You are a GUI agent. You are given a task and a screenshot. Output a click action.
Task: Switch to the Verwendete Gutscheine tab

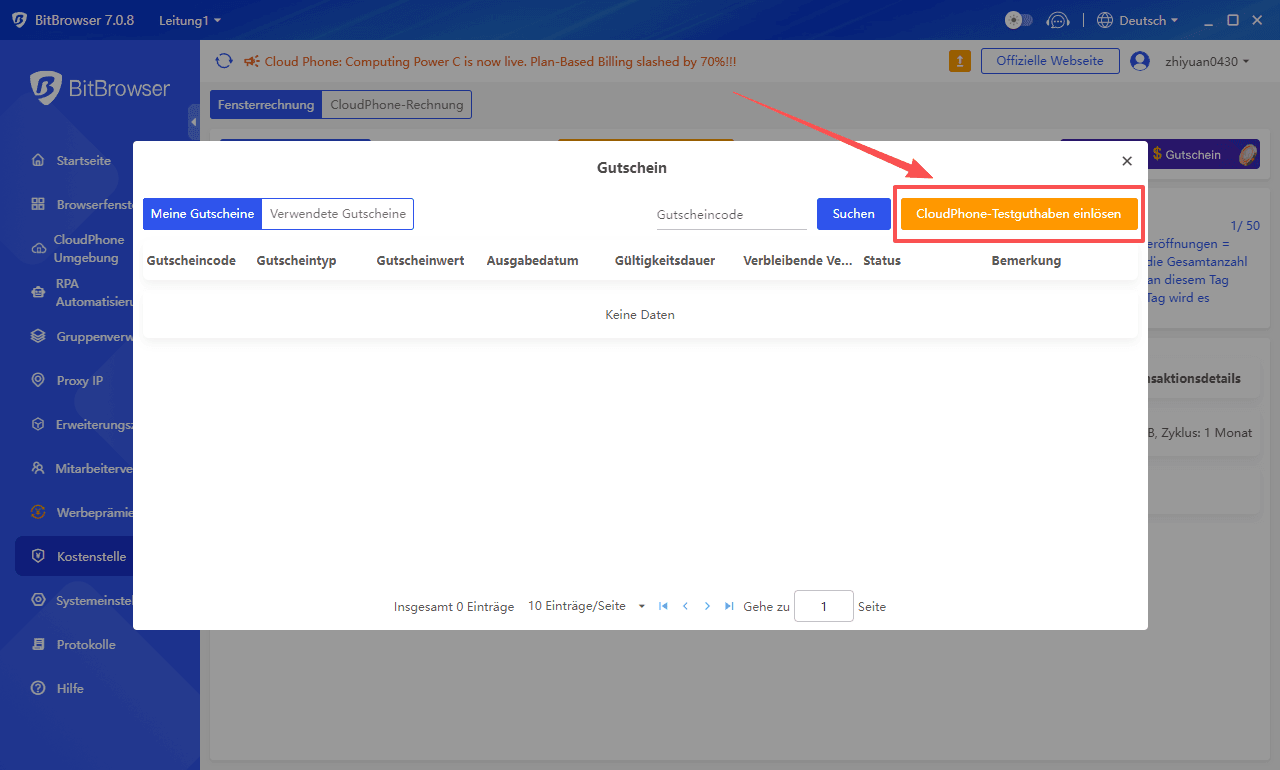337,213
